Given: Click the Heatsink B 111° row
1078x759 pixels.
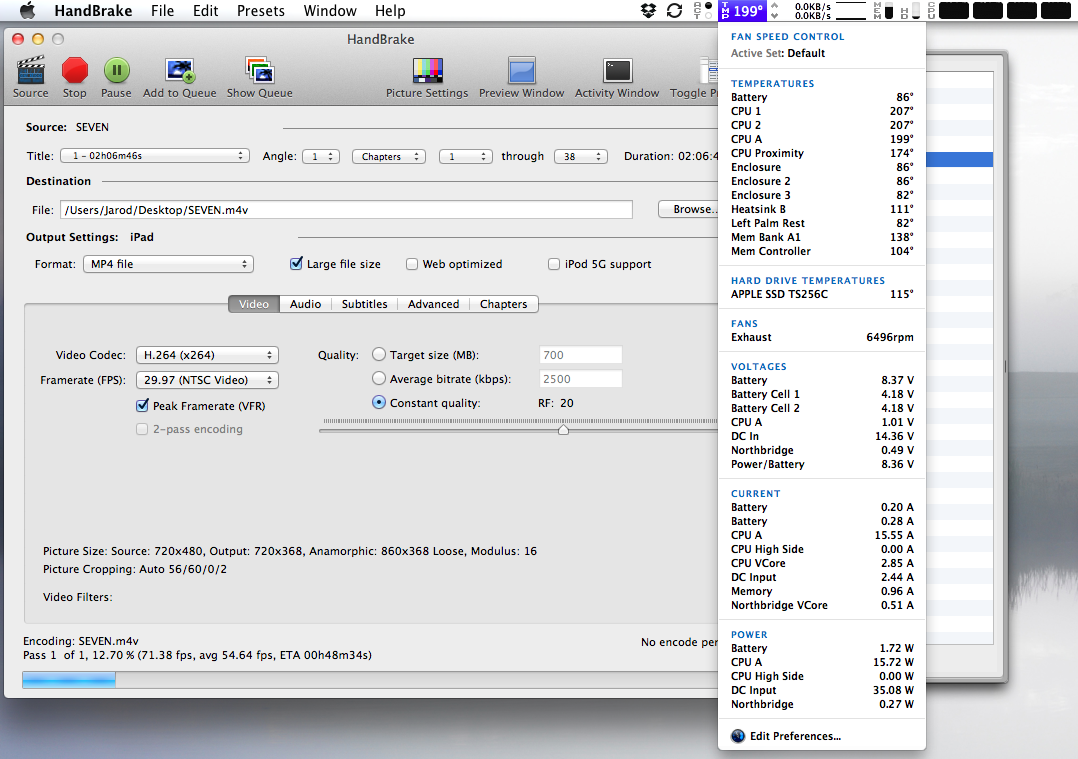Looking at the screenshot, I should tap(822, 209).
